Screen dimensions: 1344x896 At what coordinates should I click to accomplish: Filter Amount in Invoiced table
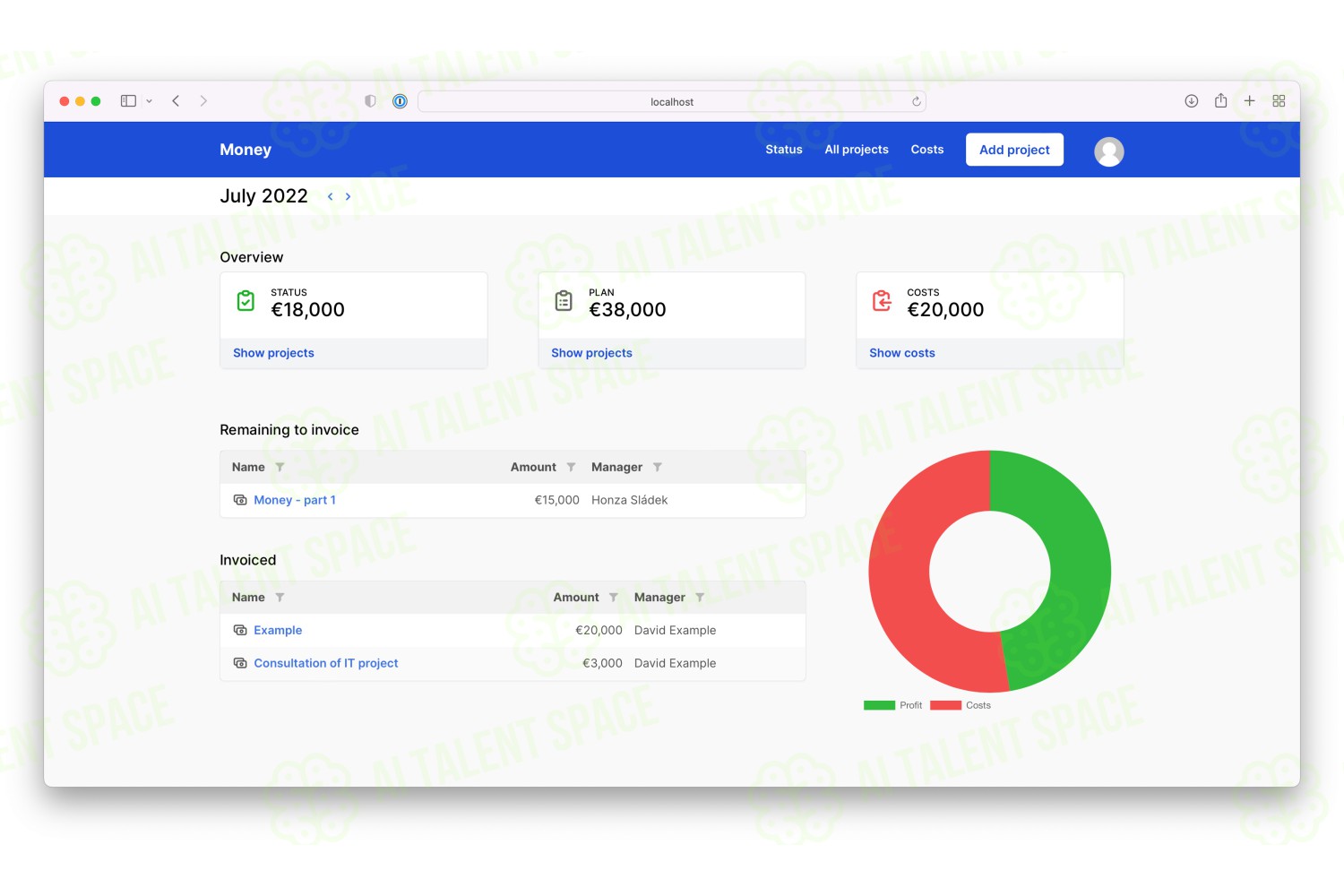coord(613,598)
